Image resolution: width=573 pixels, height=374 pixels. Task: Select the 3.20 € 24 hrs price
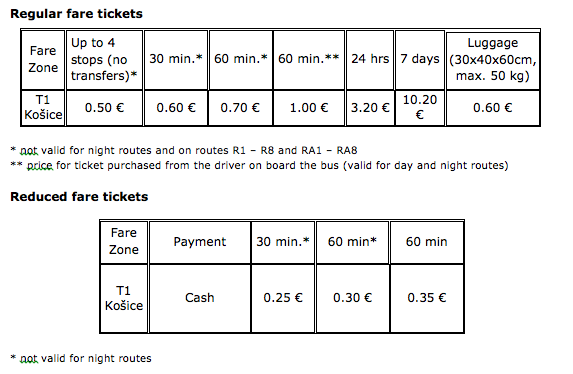370,108
